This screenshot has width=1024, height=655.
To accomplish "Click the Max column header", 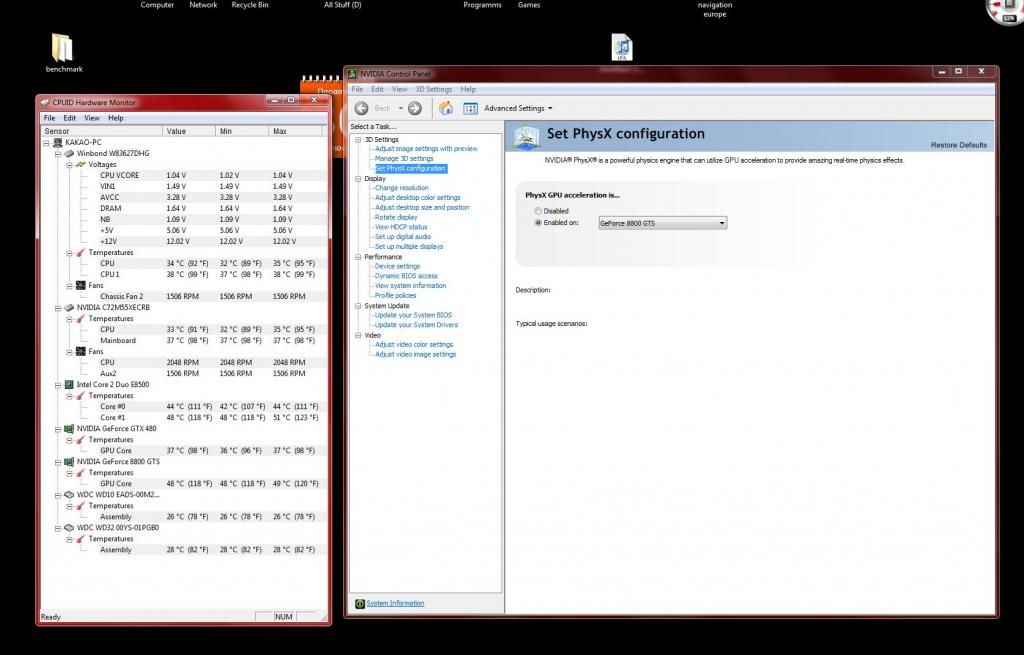I will pos(296,131).
